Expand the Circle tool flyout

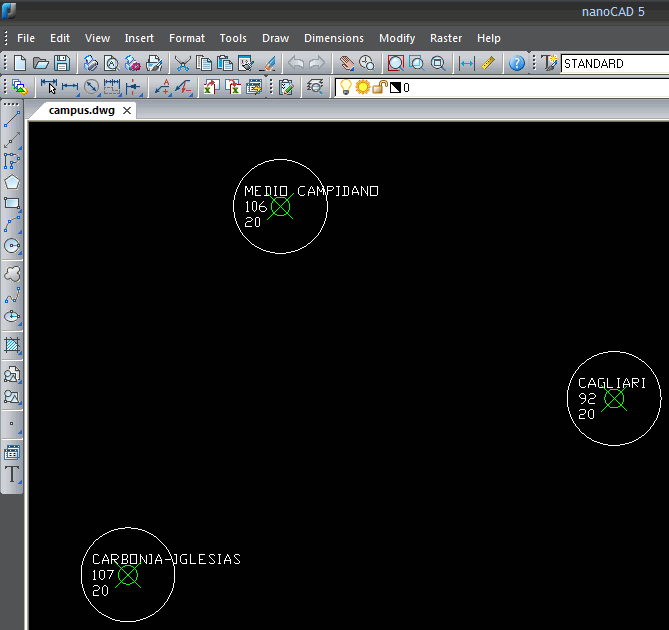click(x=12, y=245)
